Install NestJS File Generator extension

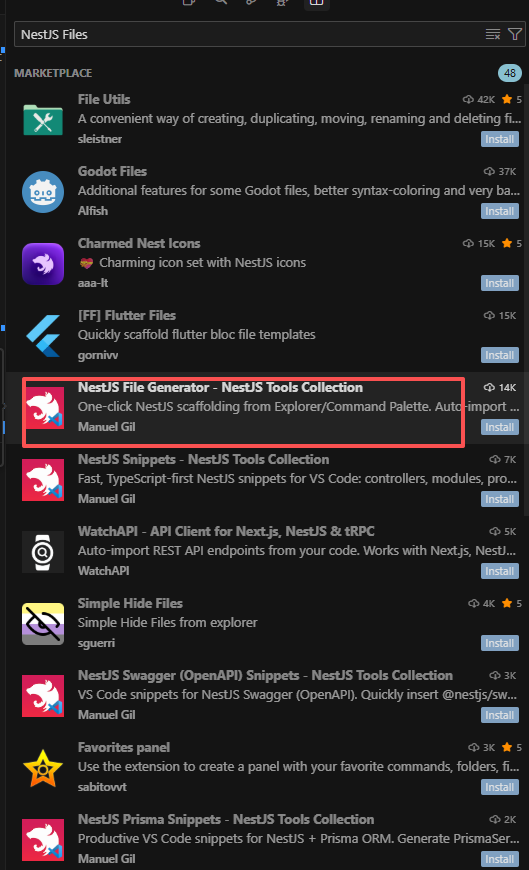500,427
